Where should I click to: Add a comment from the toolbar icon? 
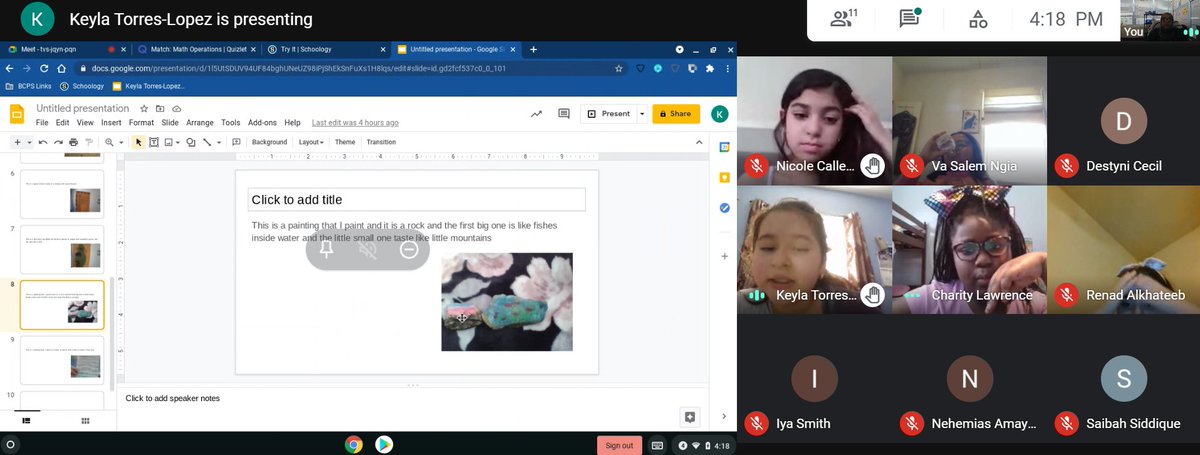(x=235, y=142)
